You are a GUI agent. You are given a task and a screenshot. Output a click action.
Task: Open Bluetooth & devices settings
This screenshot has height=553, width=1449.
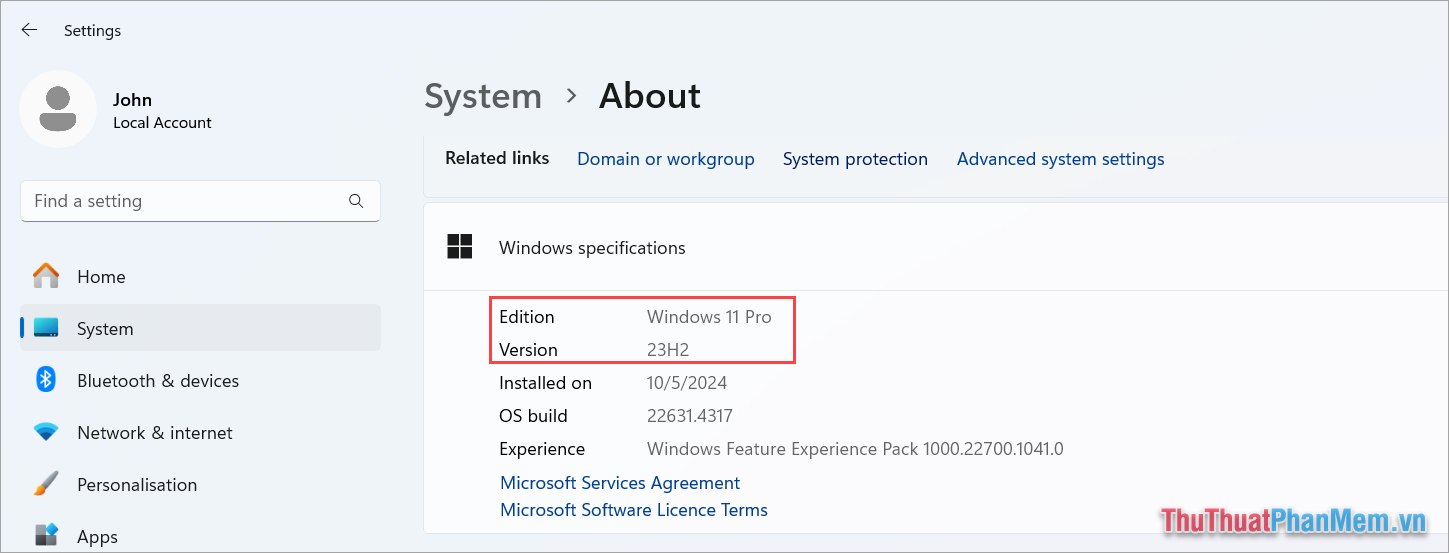coord(200,380)
